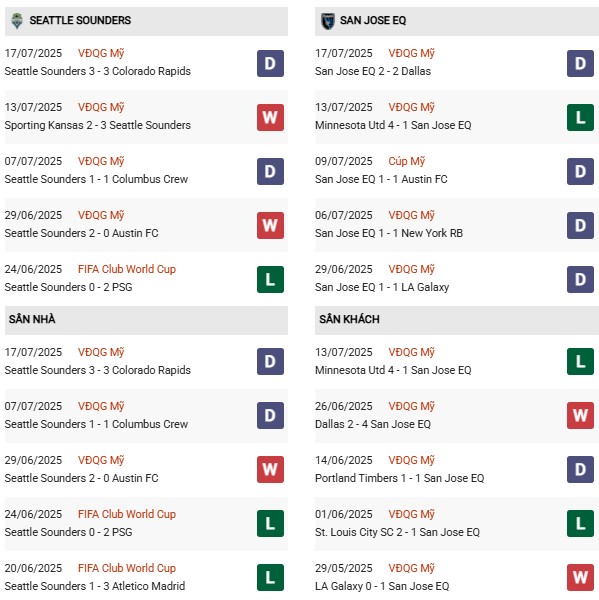Viewport: 599px width, 600px height.
Task: Click the L badge for Minnesota Utd 4-1 San Jose under San Jose EQ header
Action: [x=580, y=117]
